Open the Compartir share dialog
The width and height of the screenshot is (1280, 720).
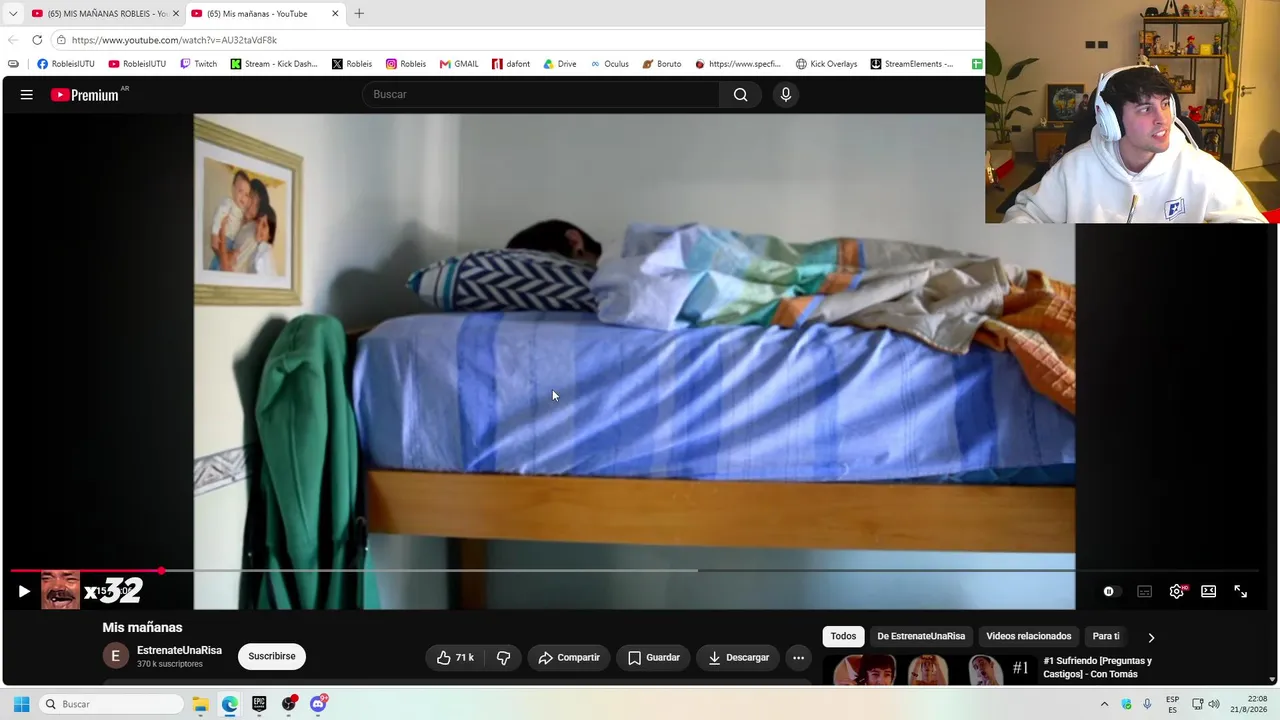(569, 657)
